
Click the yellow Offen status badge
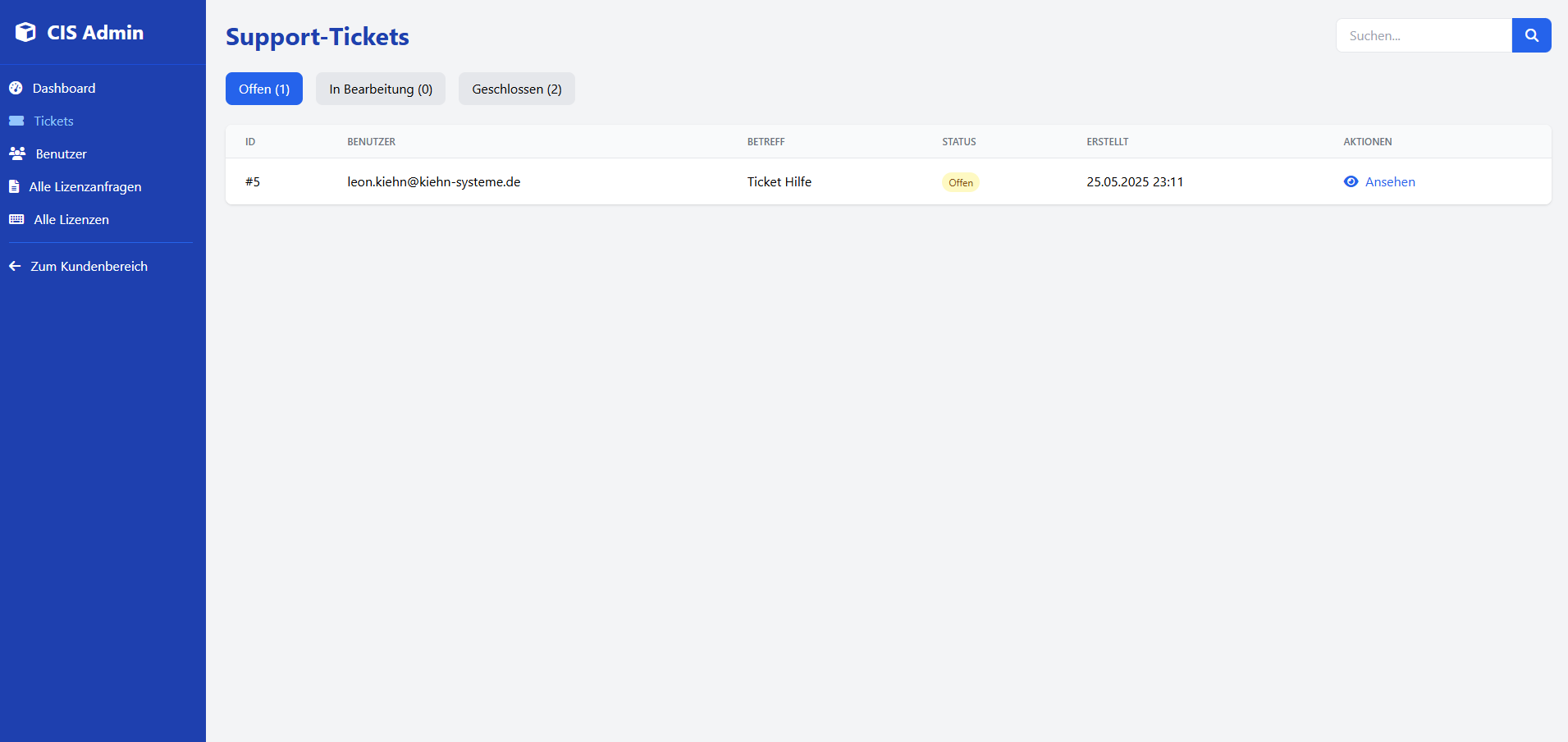(960, 182)
